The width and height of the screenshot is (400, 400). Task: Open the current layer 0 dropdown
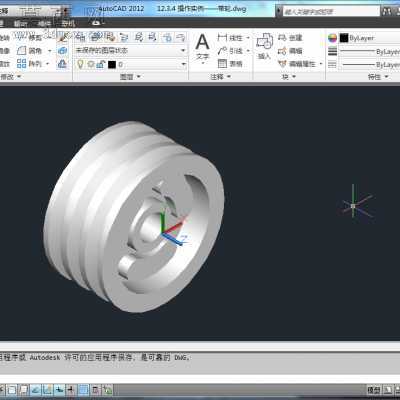pyautogui.click(x=131, y=64)
